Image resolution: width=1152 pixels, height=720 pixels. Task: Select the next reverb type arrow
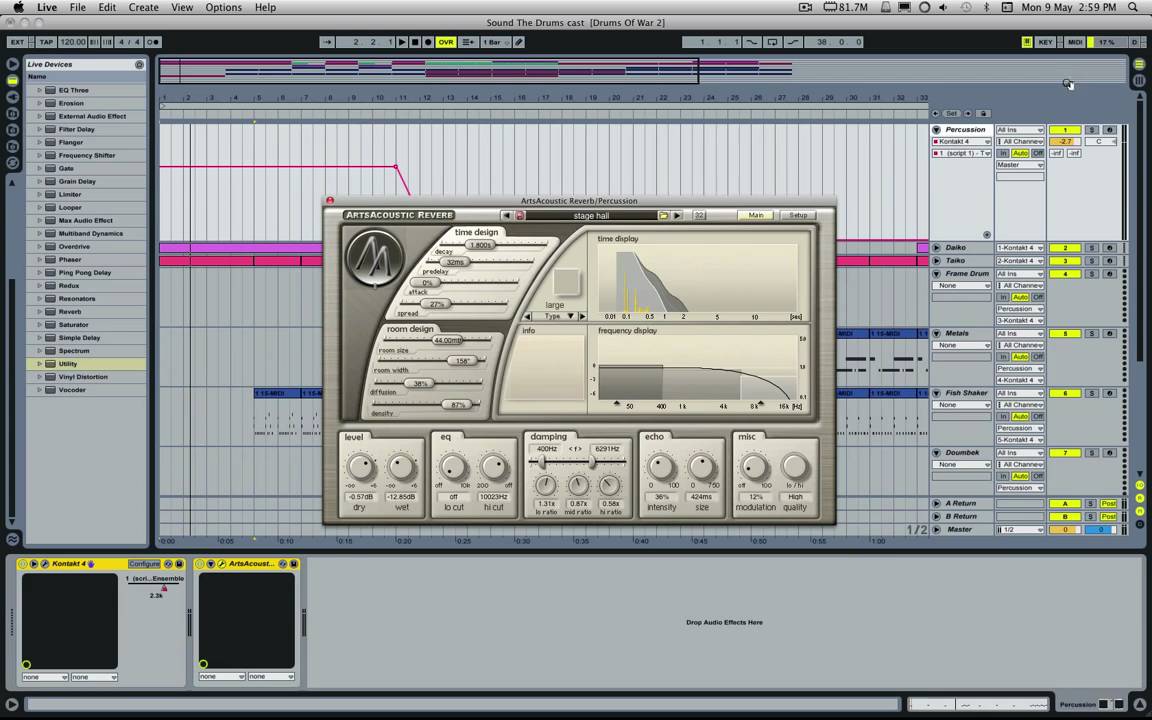pyautogui.click(x=583, y=316)
